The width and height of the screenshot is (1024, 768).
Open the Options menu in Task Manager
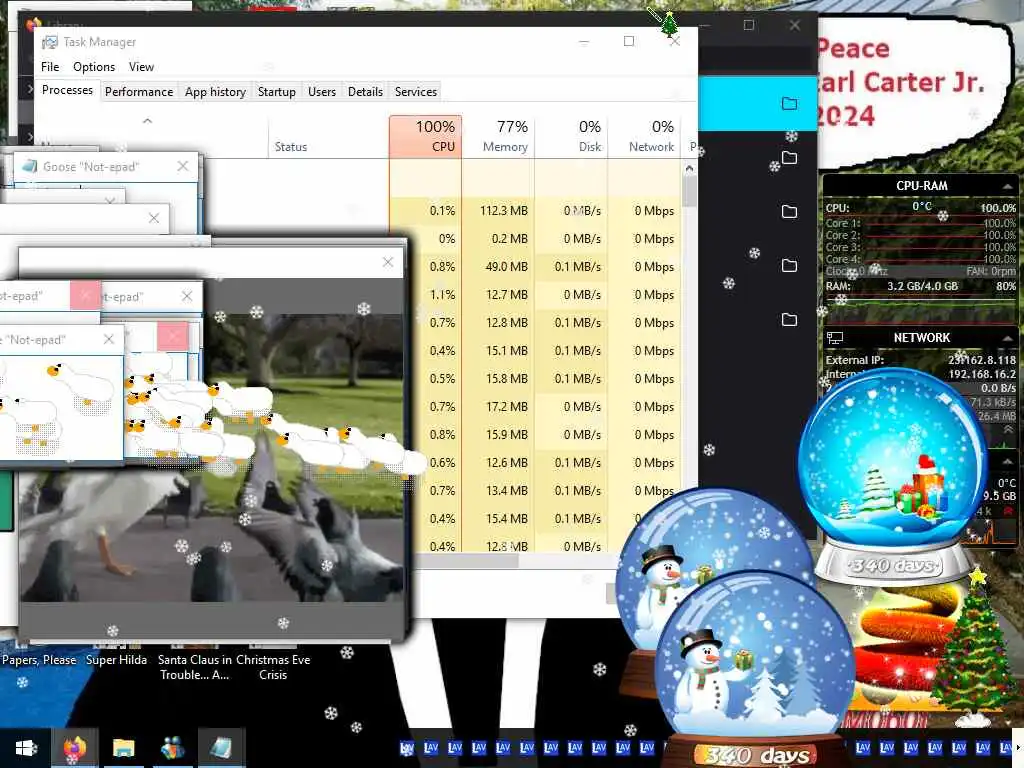93,67
